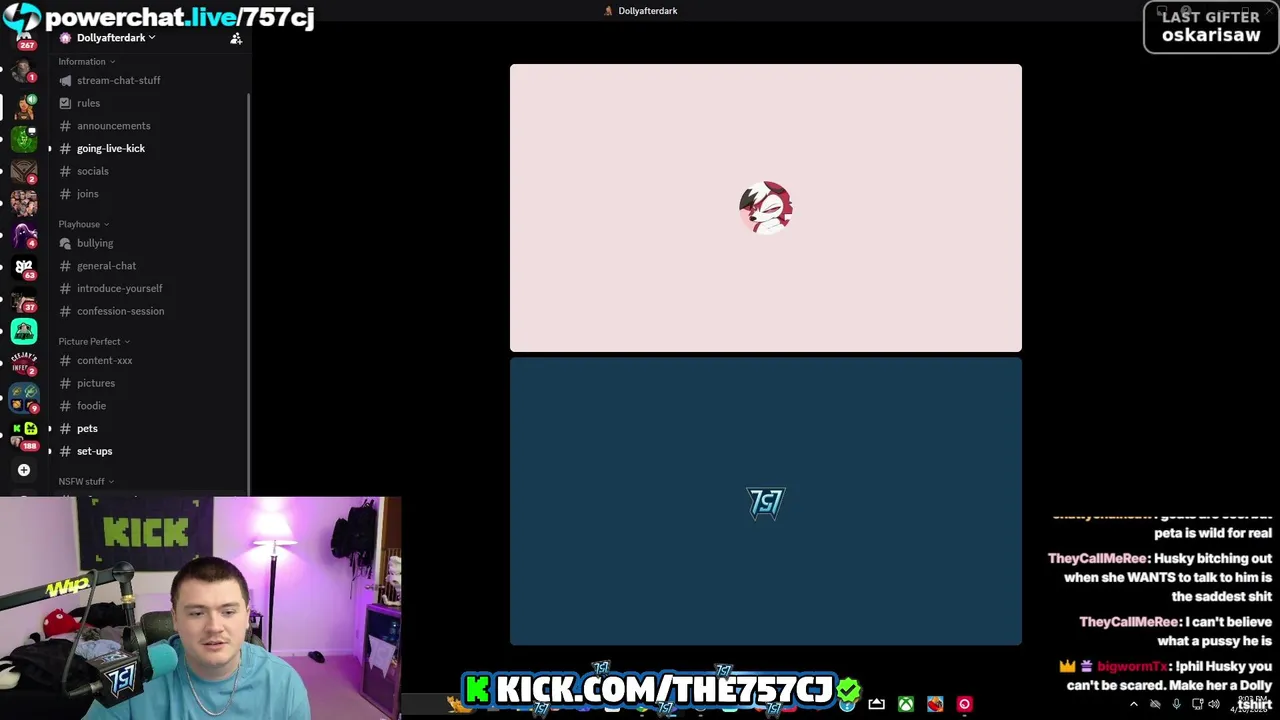Screen dimensions: 1280x720
Task: Open the green glowing face server icon
Action: [x=24, y=138]
